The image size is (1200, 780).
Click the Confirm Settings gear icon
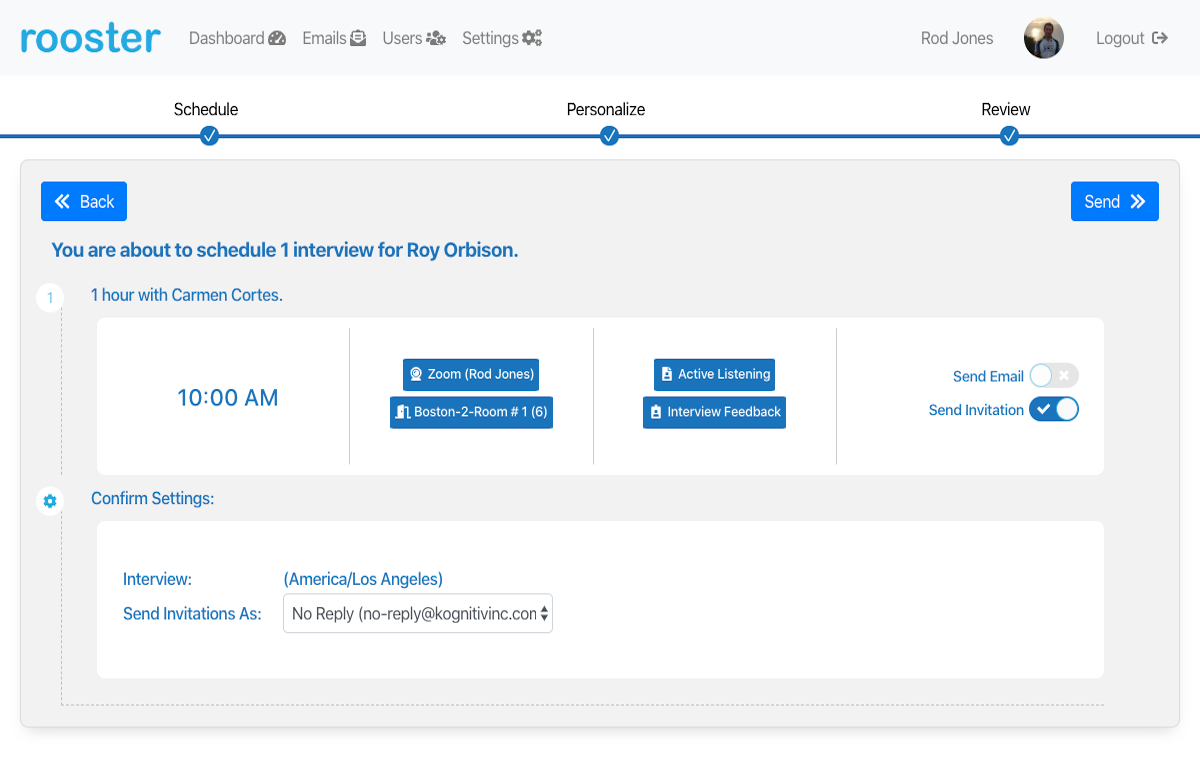coord(50,501)
